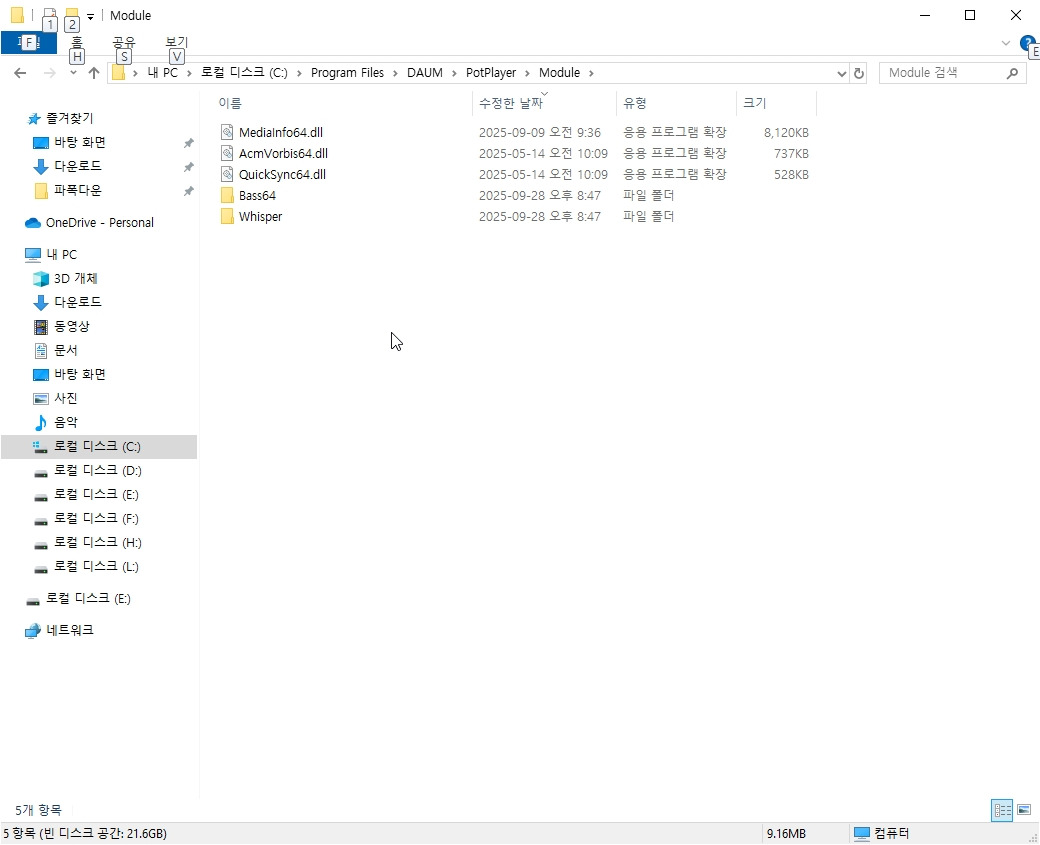Screen dimensions: 1040x845
Task: Open Explorer help icon
Action: click(x=1027, y=44)
